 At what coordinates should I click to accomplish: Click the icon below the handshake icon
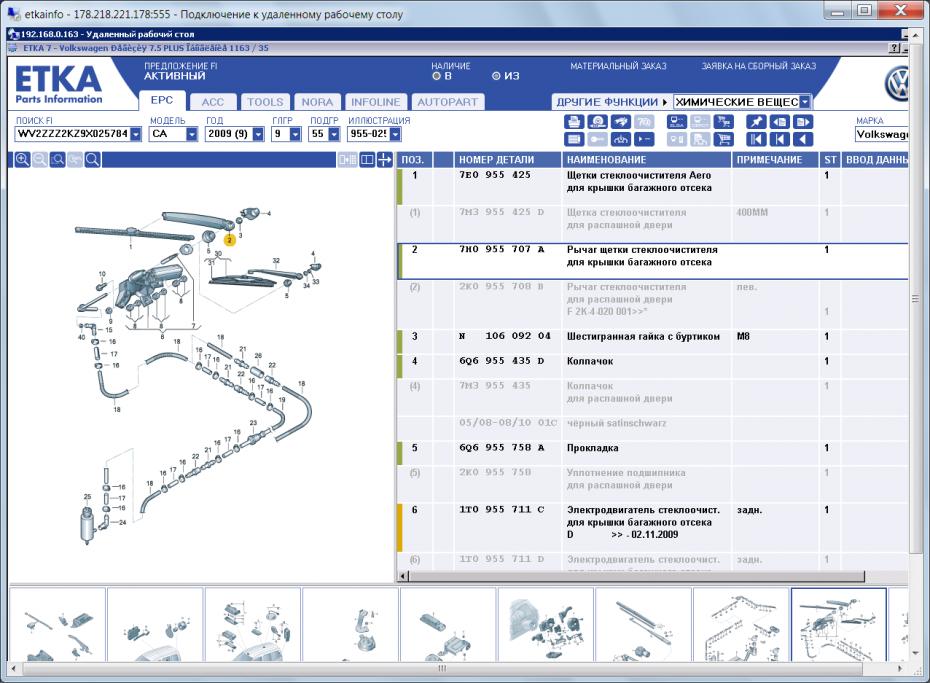click(x=621, y=139)
